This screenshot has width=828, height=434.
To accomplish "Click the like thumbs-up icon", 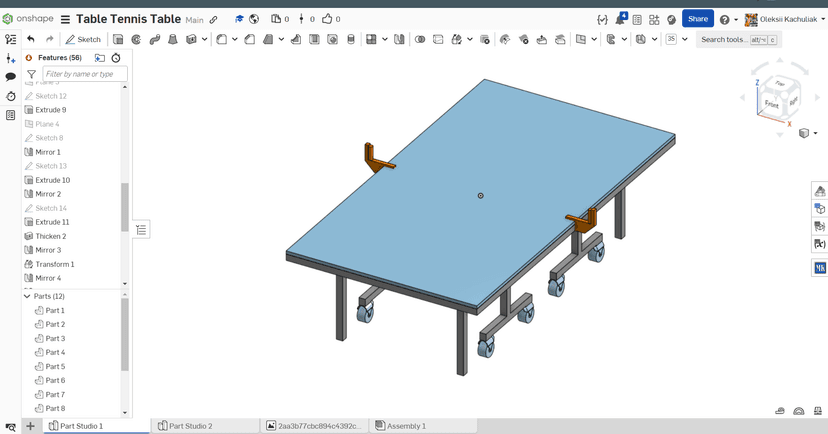I will coord(326,19).
